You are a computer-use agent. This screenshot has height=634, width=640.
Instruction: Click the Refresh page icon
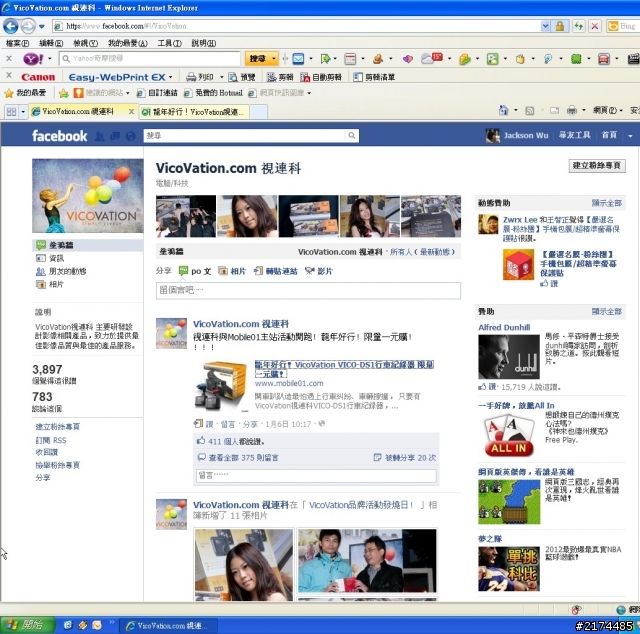click(x=578, y=27)
